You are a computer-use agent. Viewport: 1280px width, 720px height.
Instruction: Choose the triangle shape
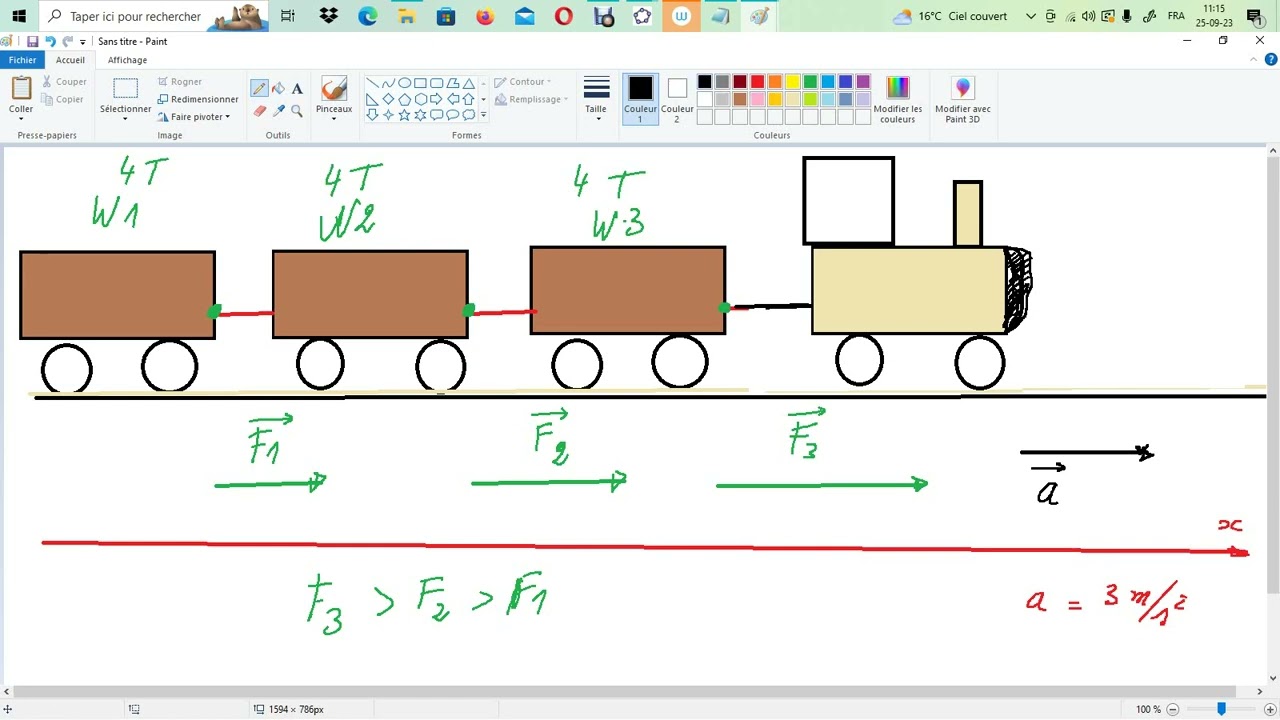(468, 83)
